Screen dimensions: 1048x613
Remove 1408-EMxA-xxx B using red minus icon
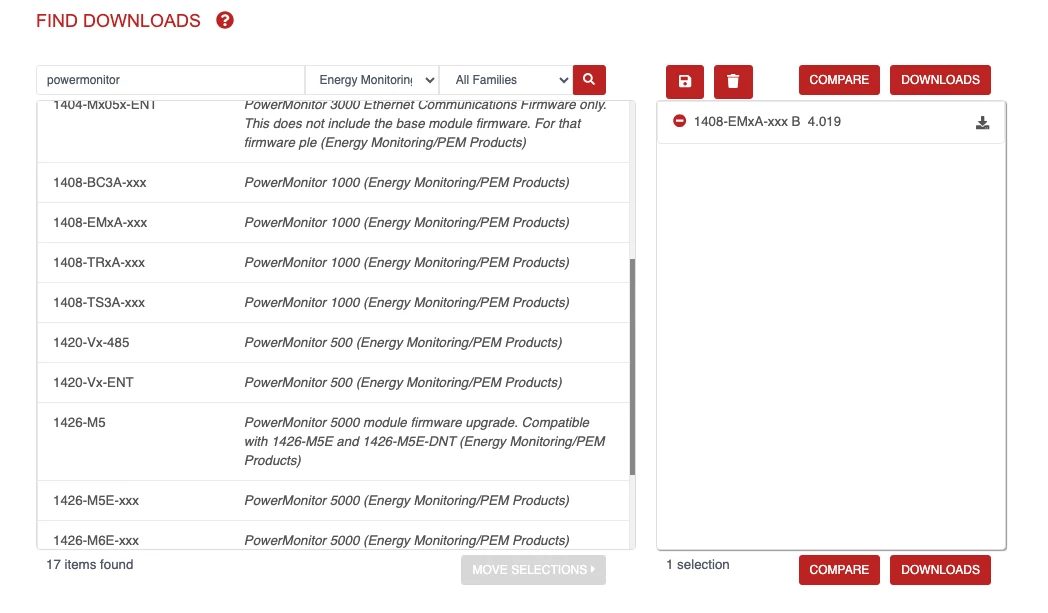(x=680, y=122)
